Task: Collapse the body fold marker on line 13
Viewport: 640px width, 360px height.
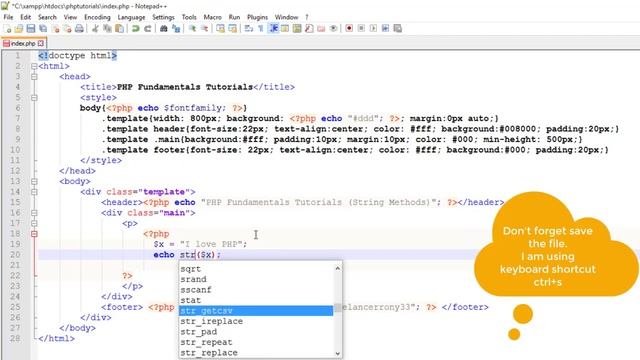Action: 34,181
